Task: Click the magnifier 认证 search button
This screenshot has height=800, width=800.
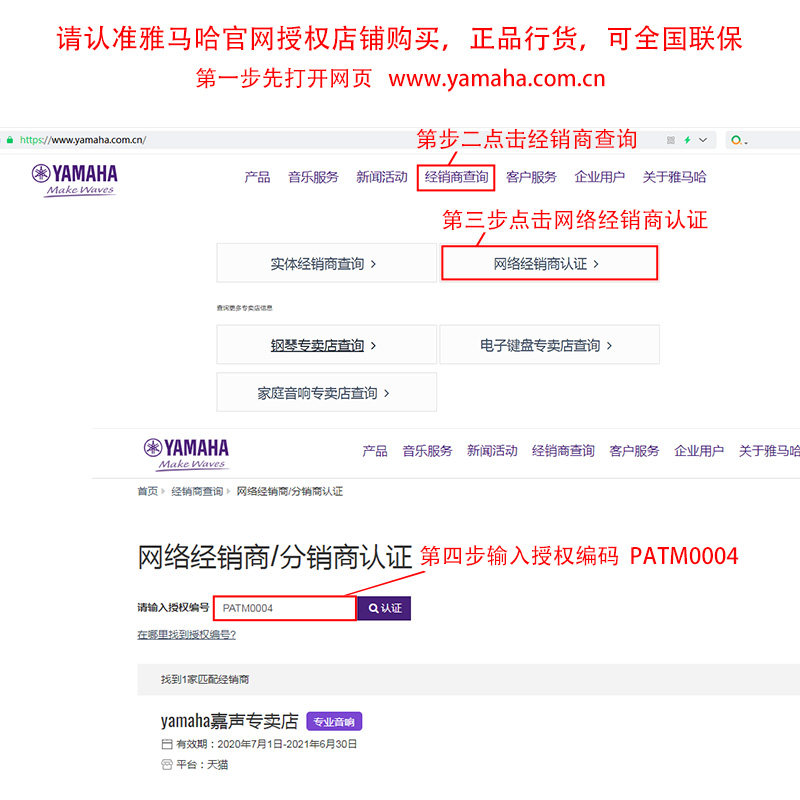Action: coord(384,608)
